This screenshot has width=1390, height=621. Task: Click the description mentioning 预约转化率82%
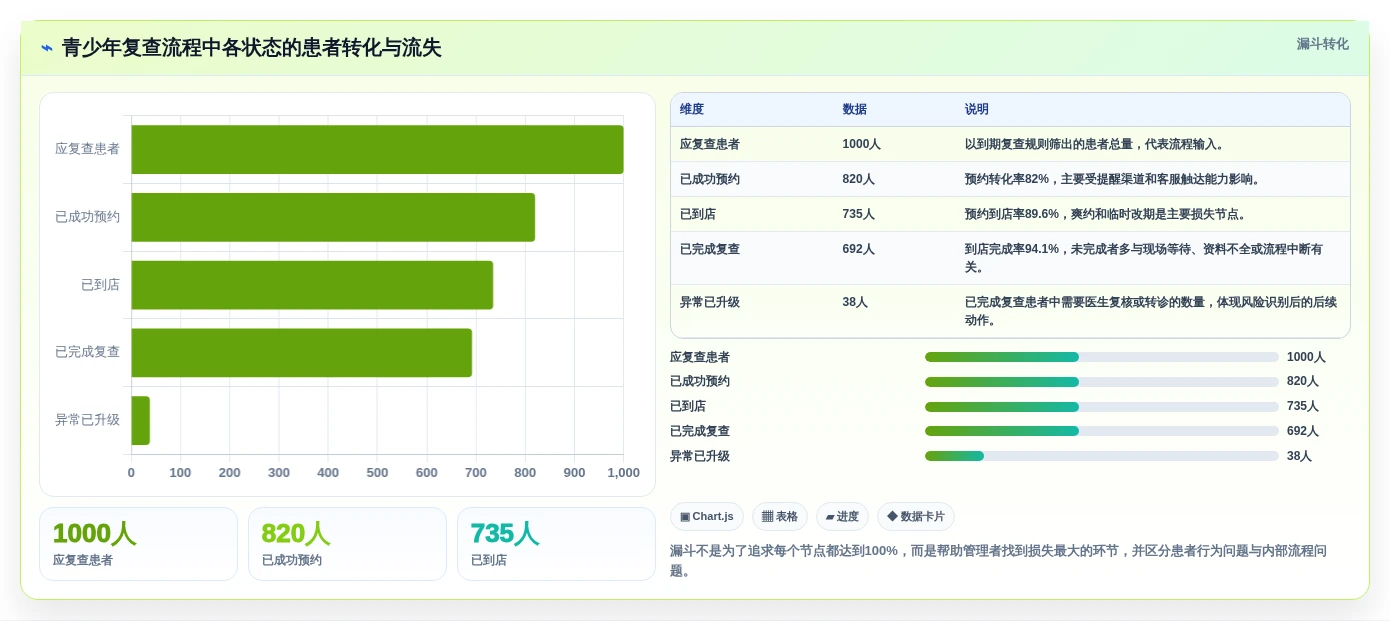tap(1114, 179)
